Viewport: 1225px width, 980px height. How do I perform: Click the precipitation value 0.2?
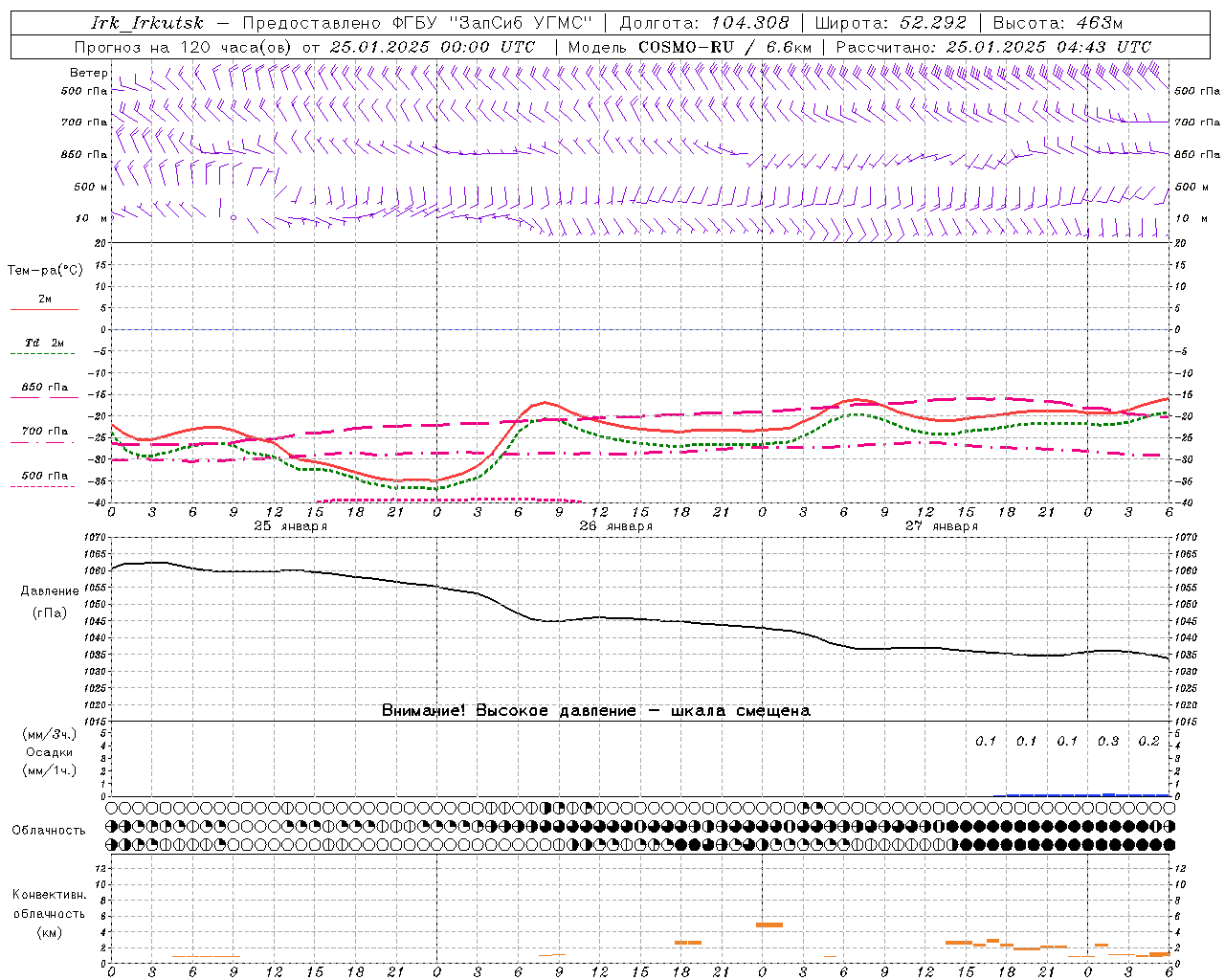(x=1148, y=742)
